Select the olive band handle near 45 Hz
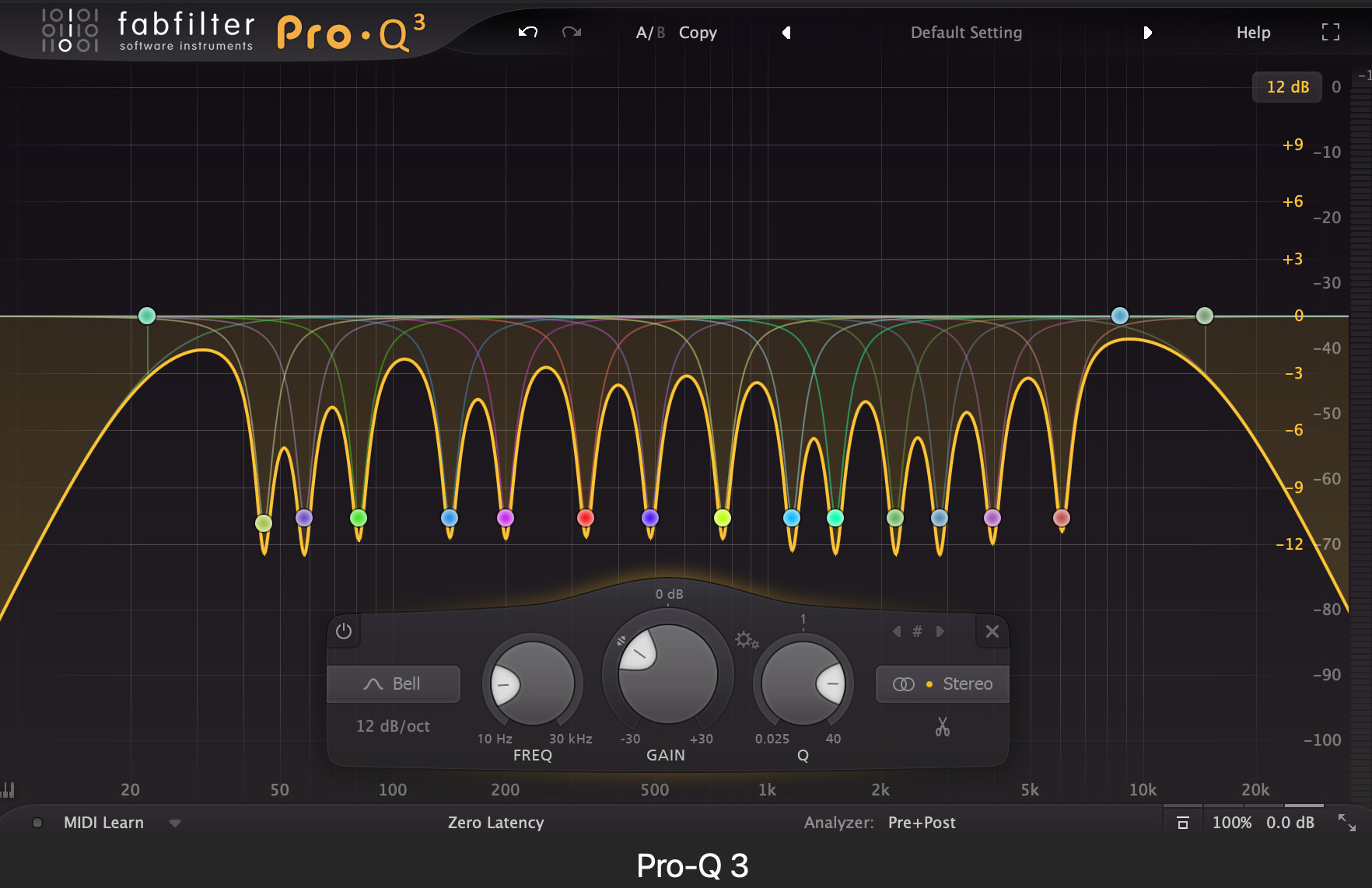The height and width of the screenshot is (888, 1372). pos(264,523)
